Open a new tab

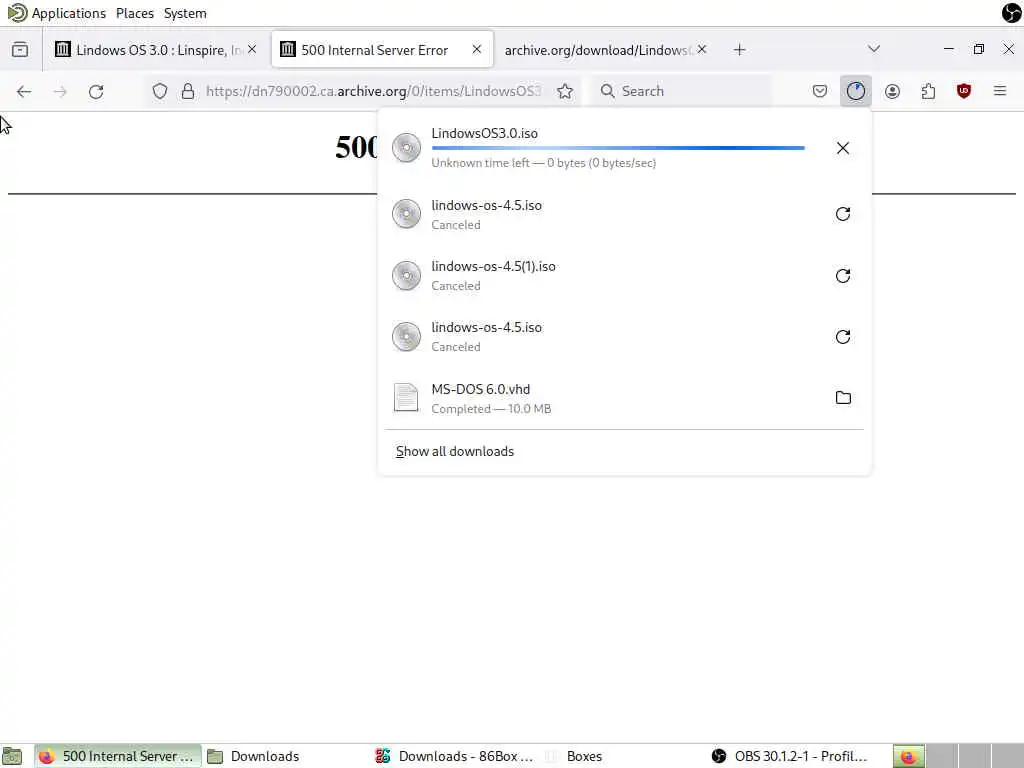[739, 50]
